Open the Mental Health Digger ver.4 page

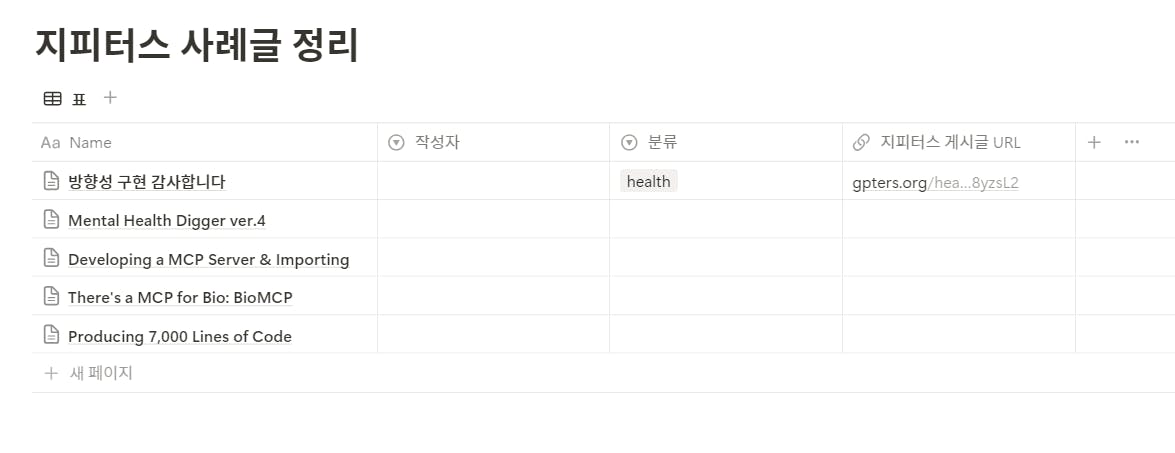[166, 220]
